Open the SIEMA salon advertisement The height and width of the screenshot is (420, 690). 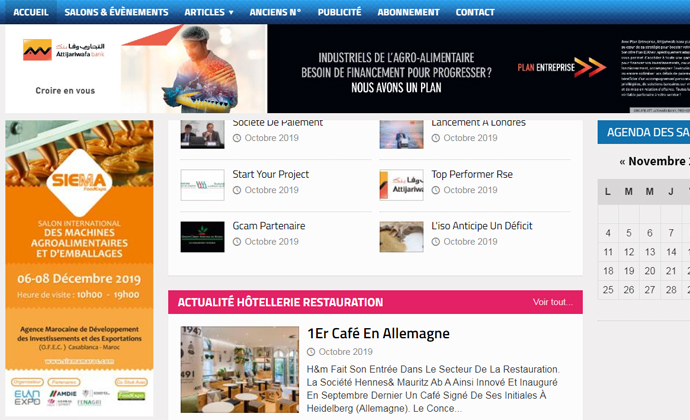[x=79, y=267]
